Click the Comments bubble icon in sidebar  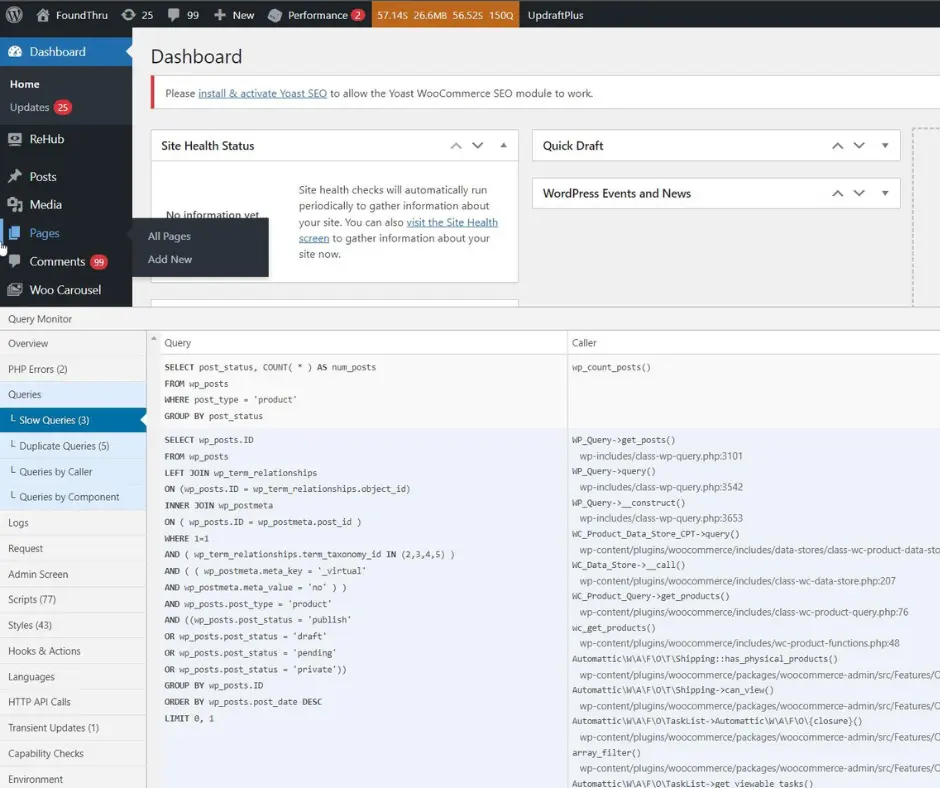15,261
